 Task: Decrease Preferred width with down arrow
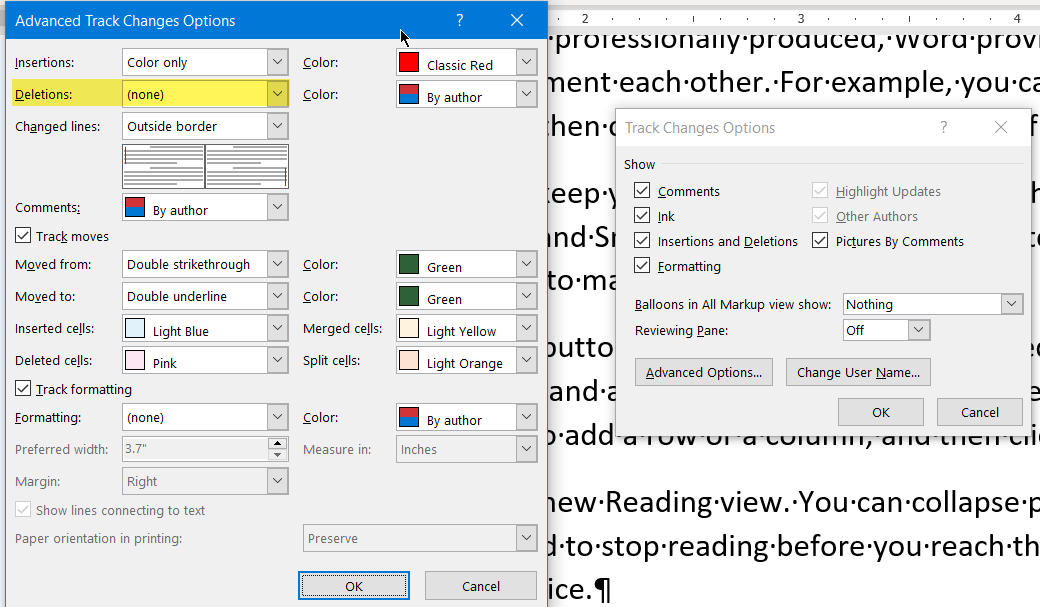tap(278, 455)
